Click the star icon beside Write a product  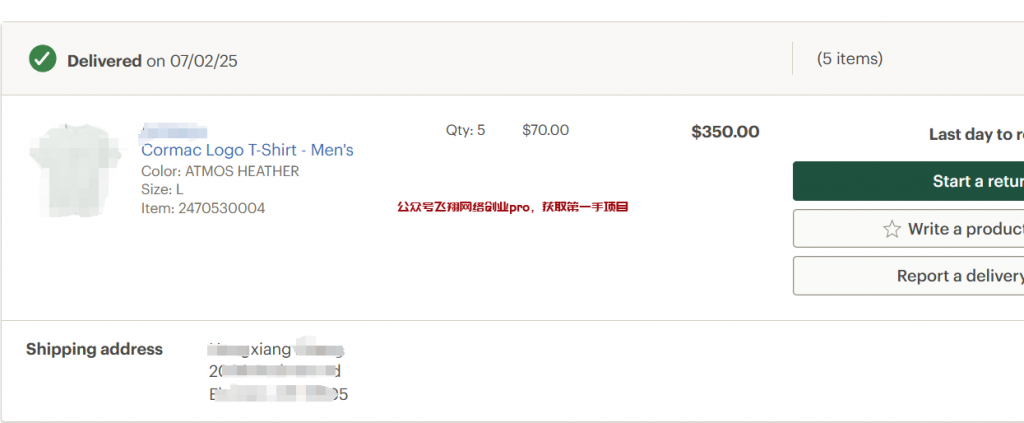coord(892,229)
